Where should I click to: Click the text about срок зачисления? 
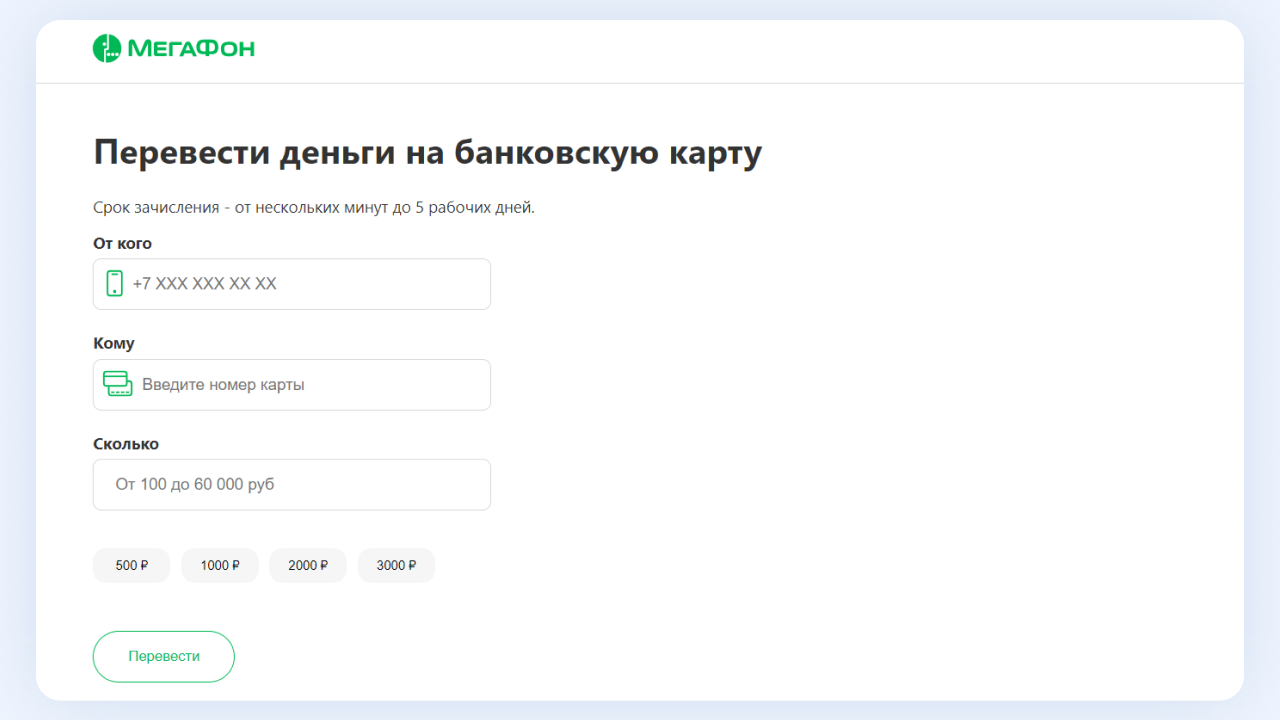click(314, 208)
